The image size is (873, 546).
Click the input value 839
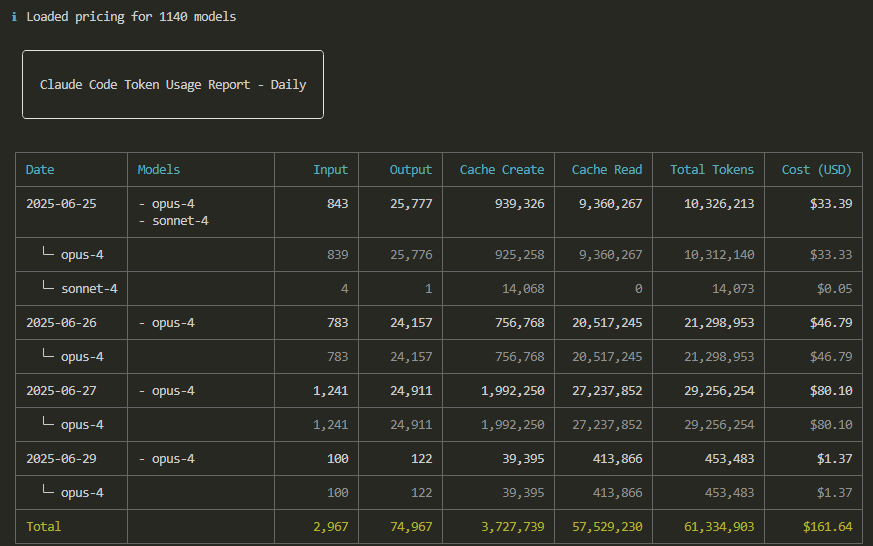coord(337,255)
